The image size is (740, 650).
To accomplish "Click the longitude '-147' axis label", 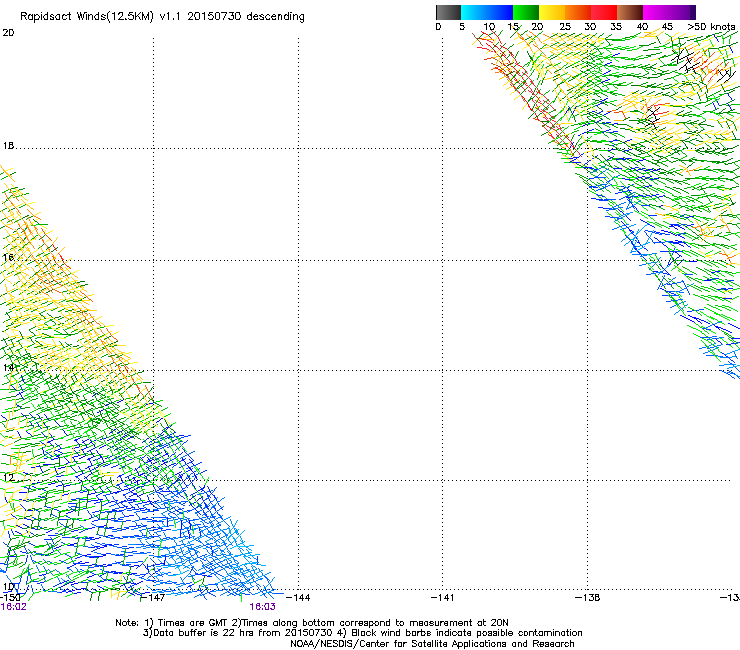I will [153, 598].
